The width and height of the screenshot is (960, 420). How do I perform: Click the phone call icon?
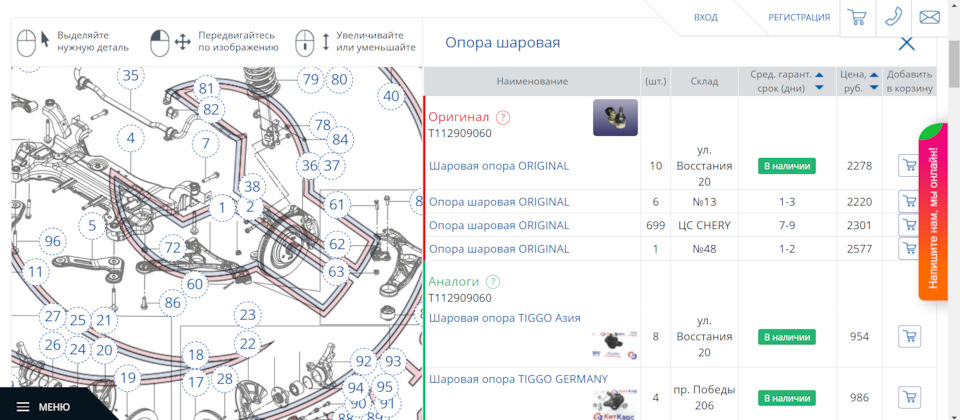point(893,17)
